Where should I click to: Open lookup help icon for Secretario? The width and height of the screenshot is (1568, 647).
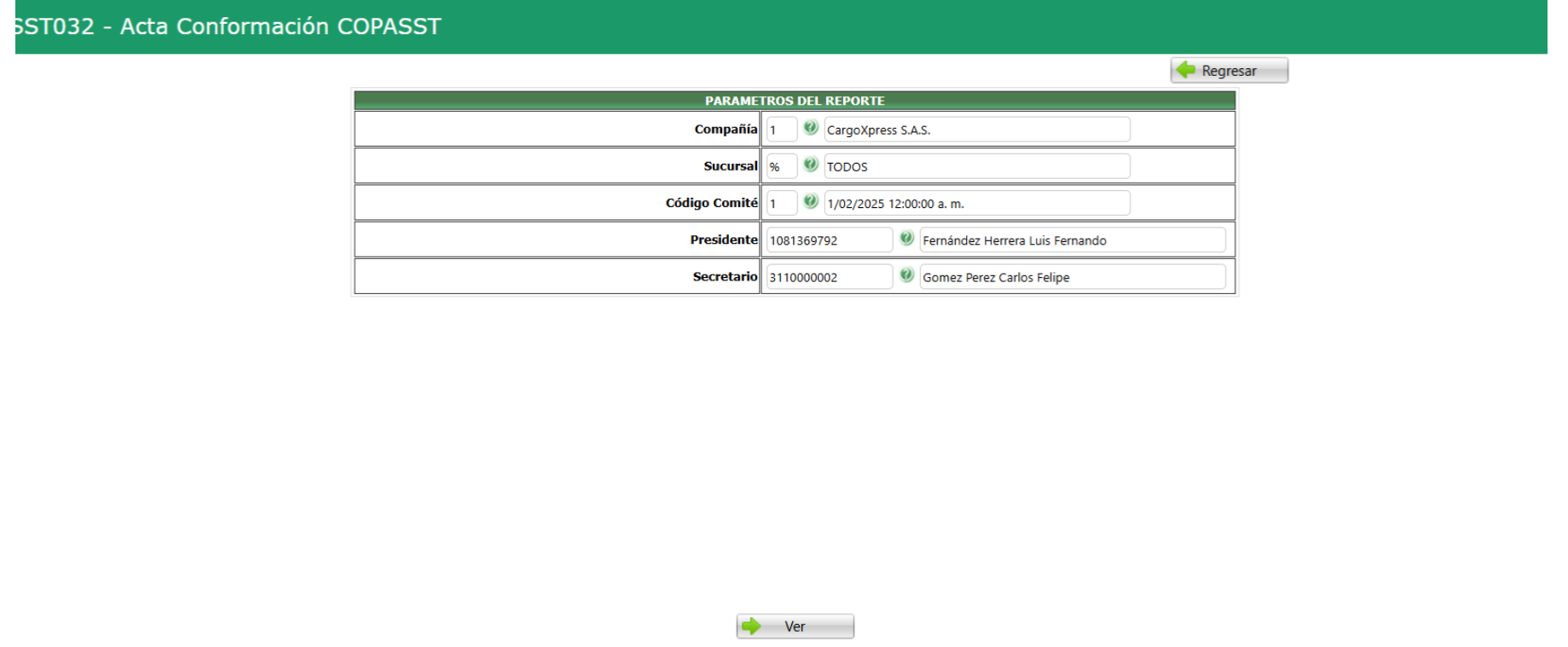pyautogui.click(x=906, y=274)
